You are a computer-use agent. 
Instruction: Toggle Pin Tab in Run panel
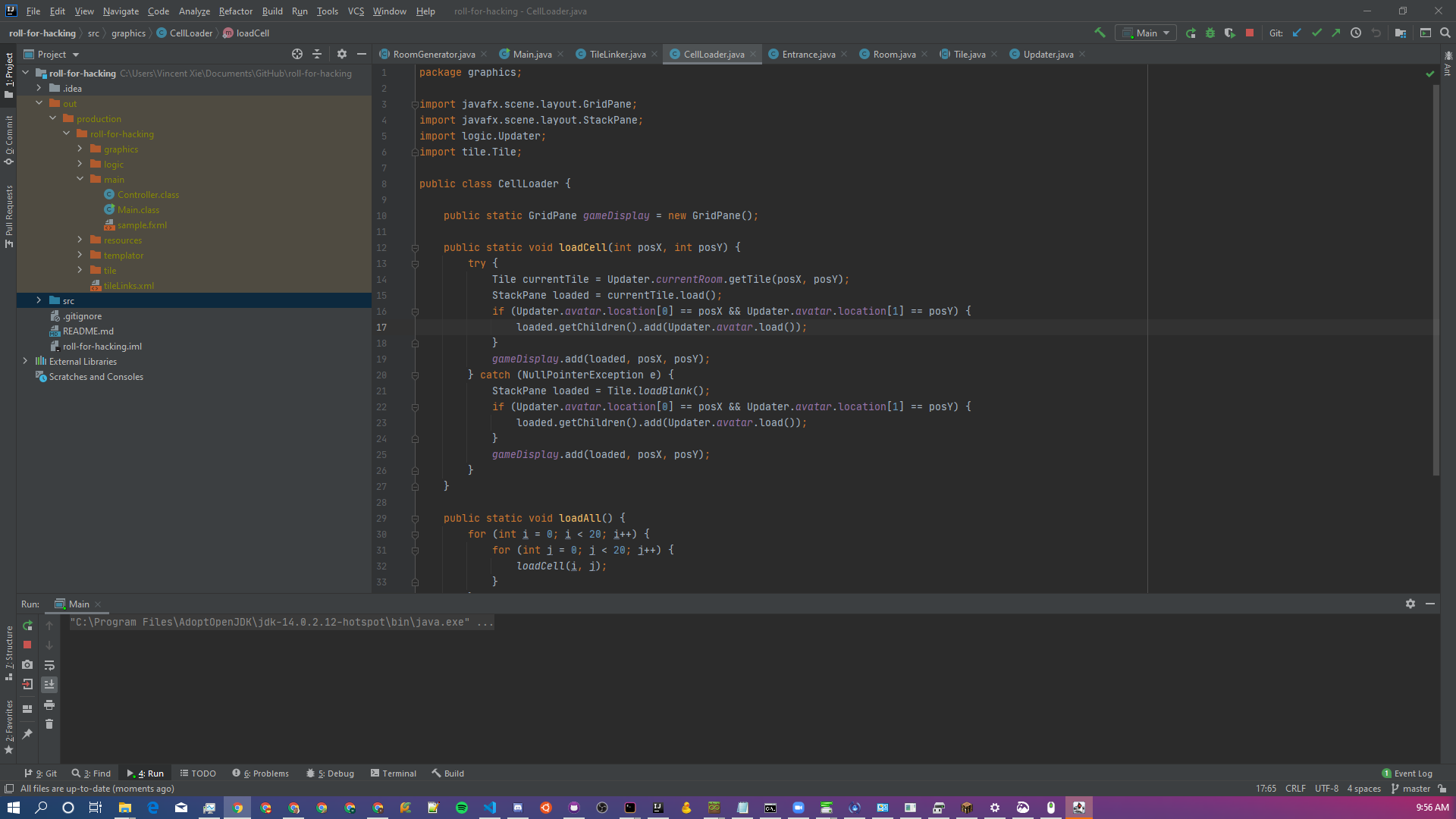(x=27, y=733)
